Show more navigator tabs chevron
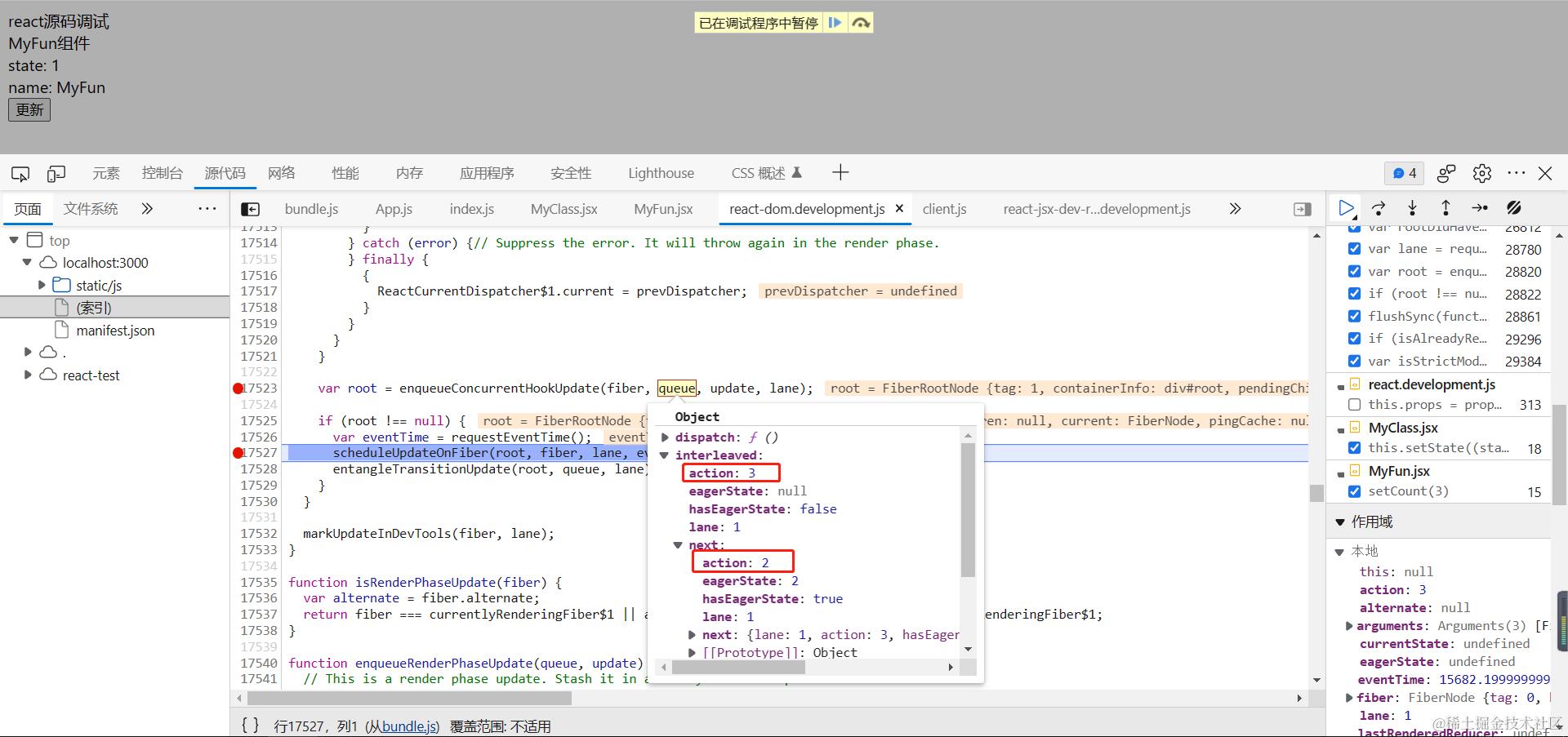Image resolution: width=1568 pixels, height=737 pixels. tap(147, 209)
